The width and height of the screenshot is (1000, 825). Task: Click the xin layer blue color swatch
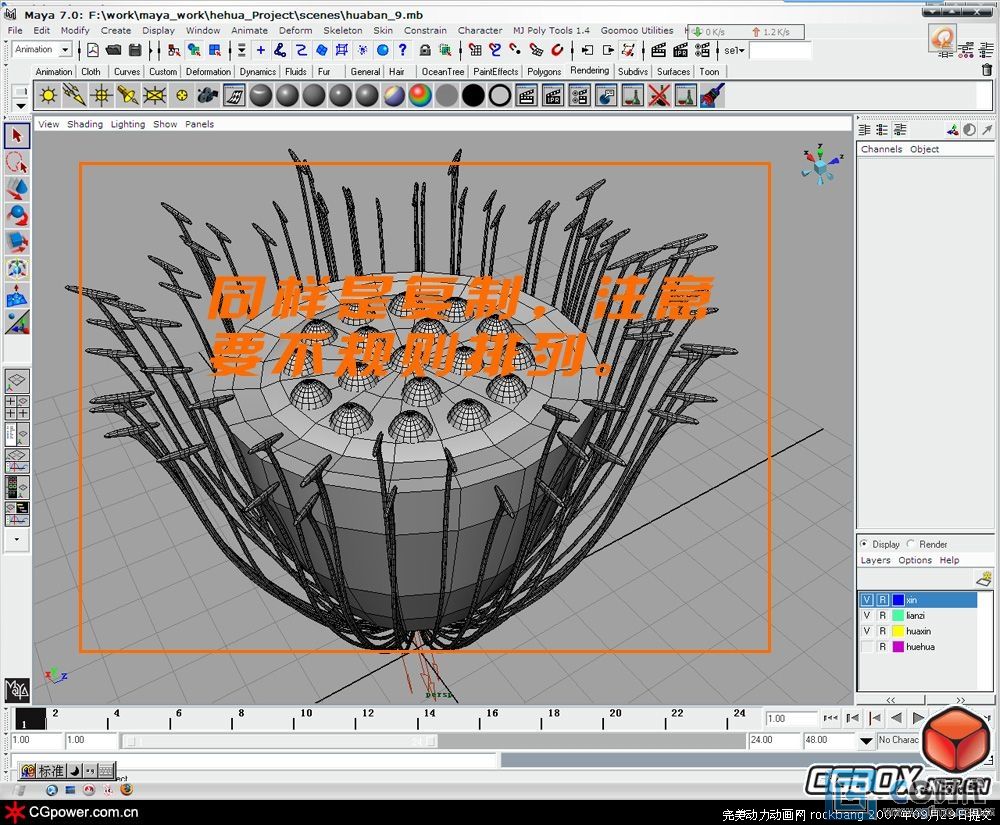pyautogui.click(x=898, y=600)
